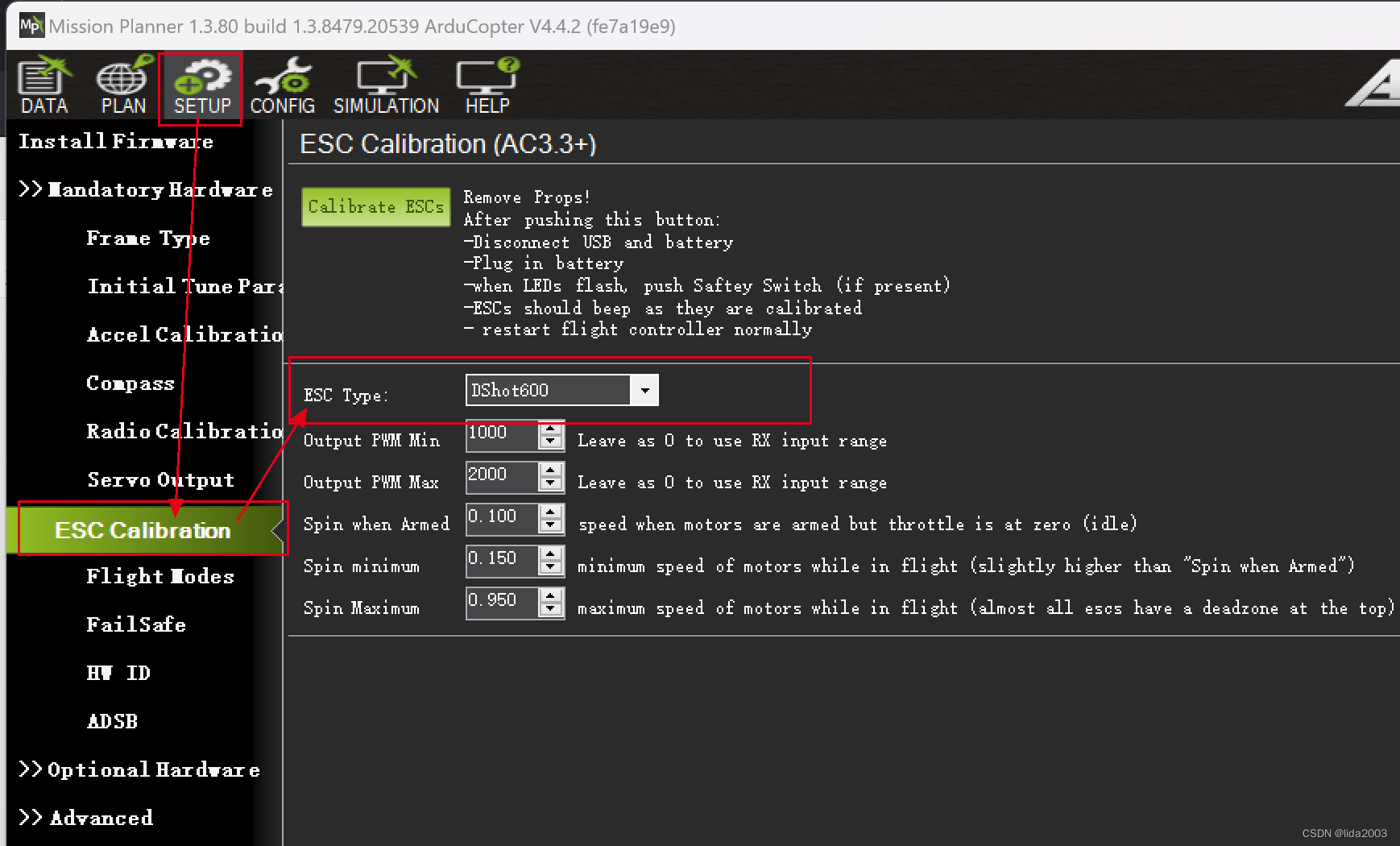Increase Output PWM Min with up arrow
Image resolution: width=1400 pixels, height=846 pixels.
point(551,428)
